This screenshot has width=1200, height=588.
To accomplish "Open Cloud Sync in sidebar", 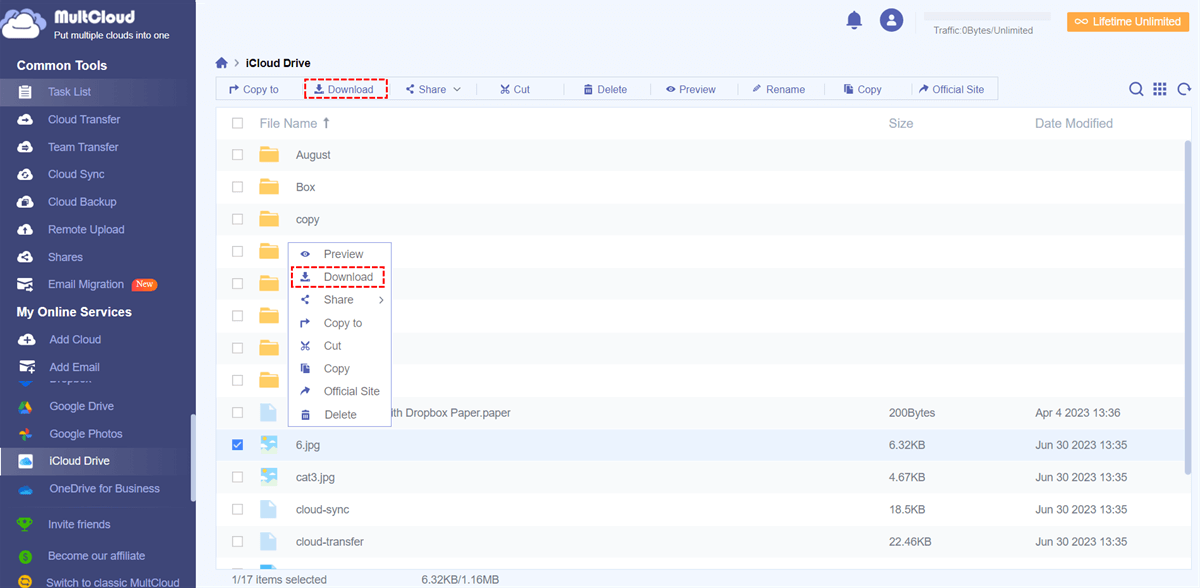I will (x=76, y=174).
